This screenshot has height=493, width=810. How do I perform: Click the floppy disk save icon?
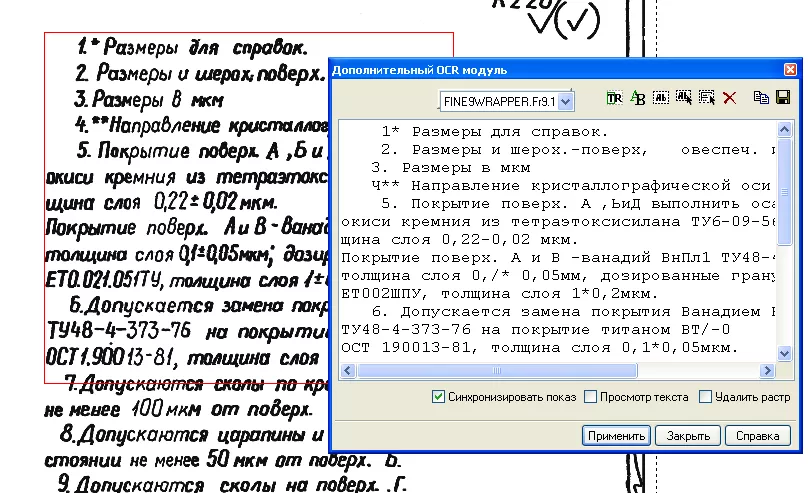click(x=783, y=98)
